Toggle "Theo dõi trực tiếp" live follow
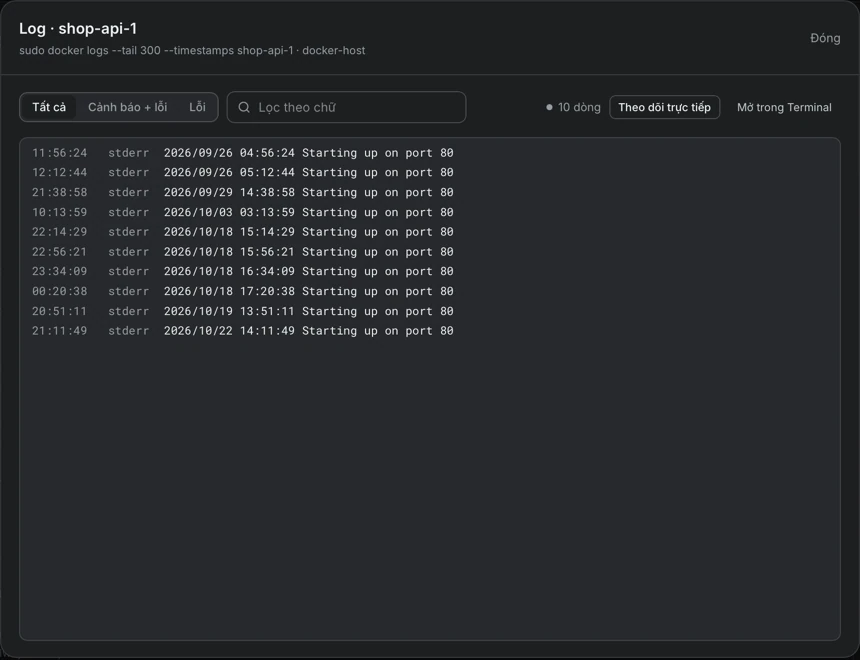 [x=664, y=107]
